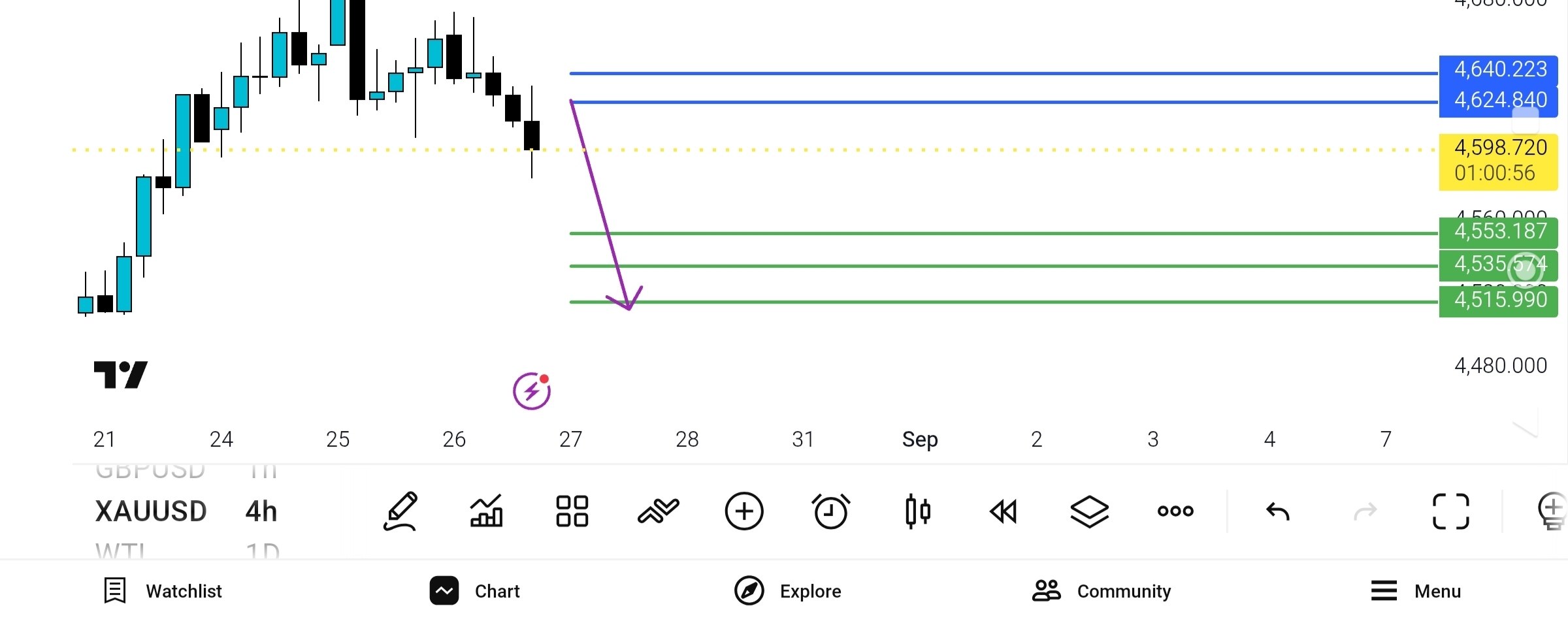Tap the add plus circle icon
The image size is (1568, 623).
pos(744,511)
